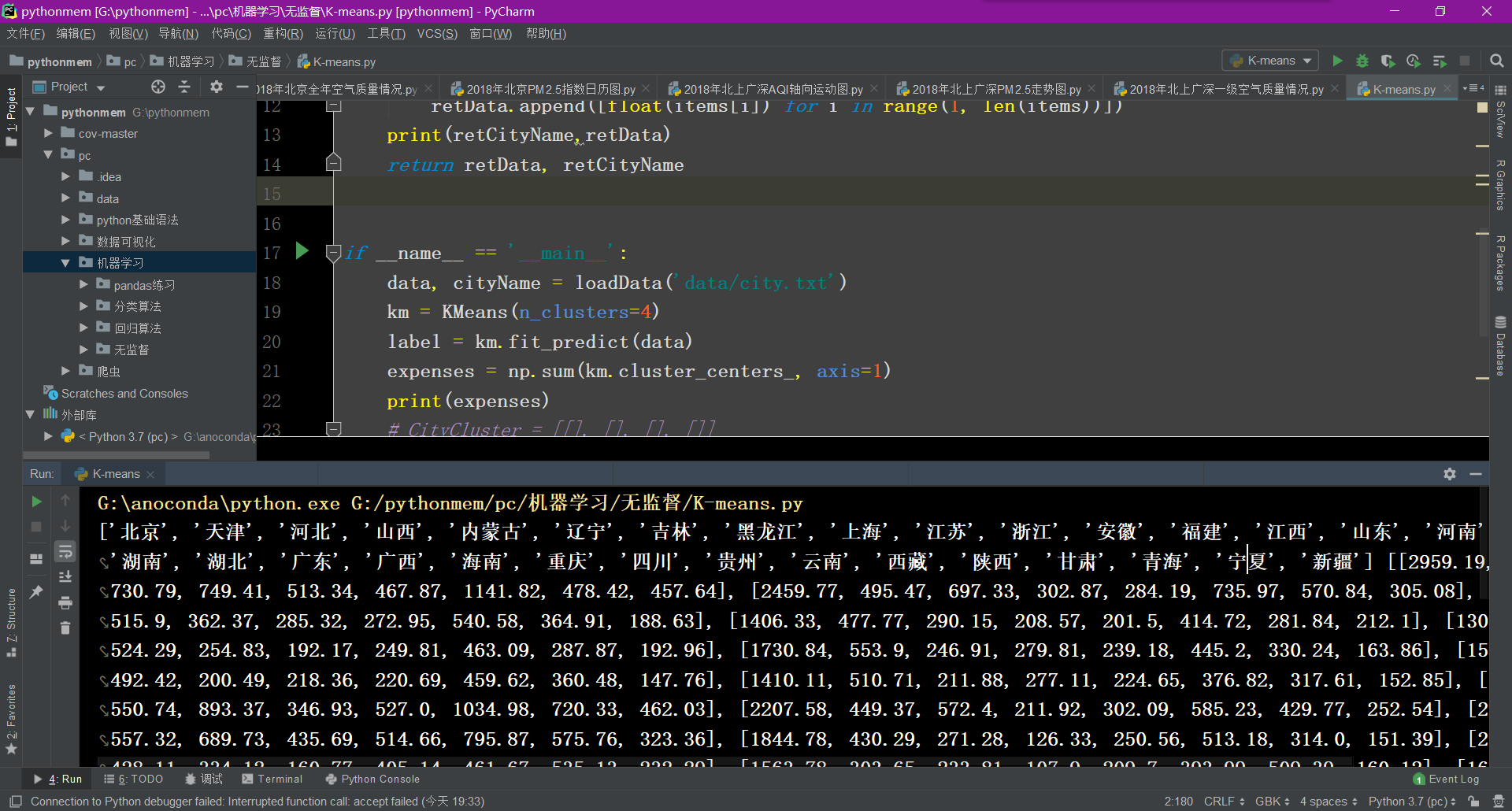Collapse the 外部库 node
Screen dimensions: 1512x811
pyautogui.click(x=30, y=414)
